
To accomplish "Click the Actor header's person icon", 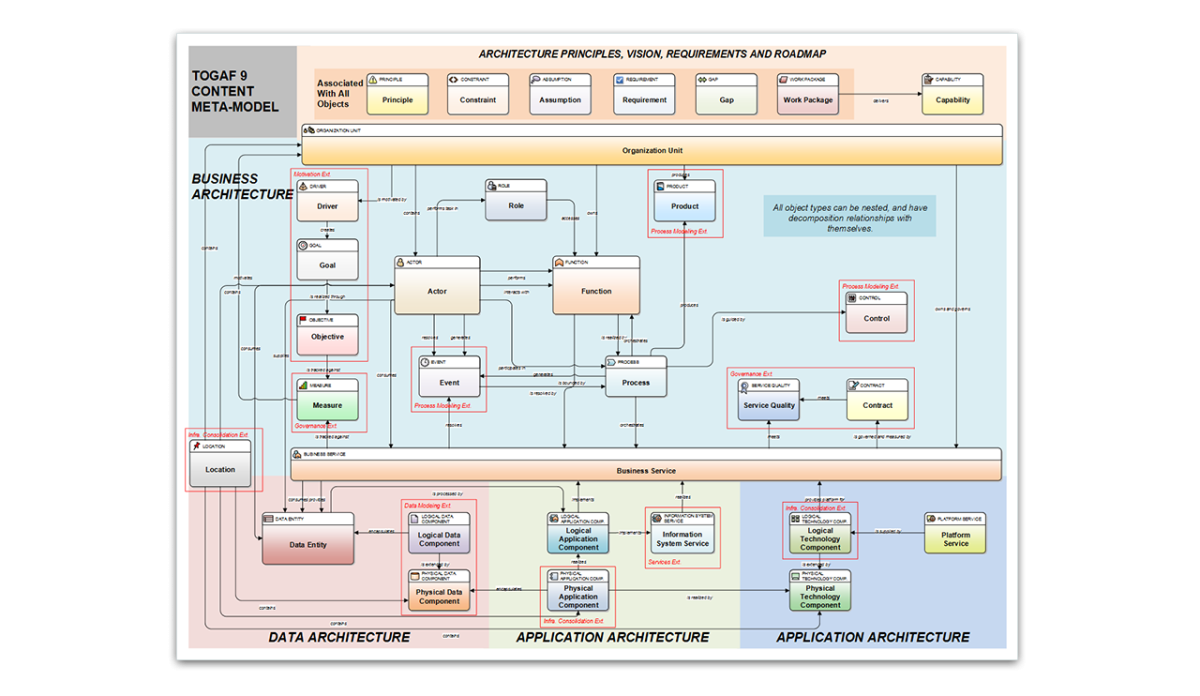I will (x=401, y=263).
